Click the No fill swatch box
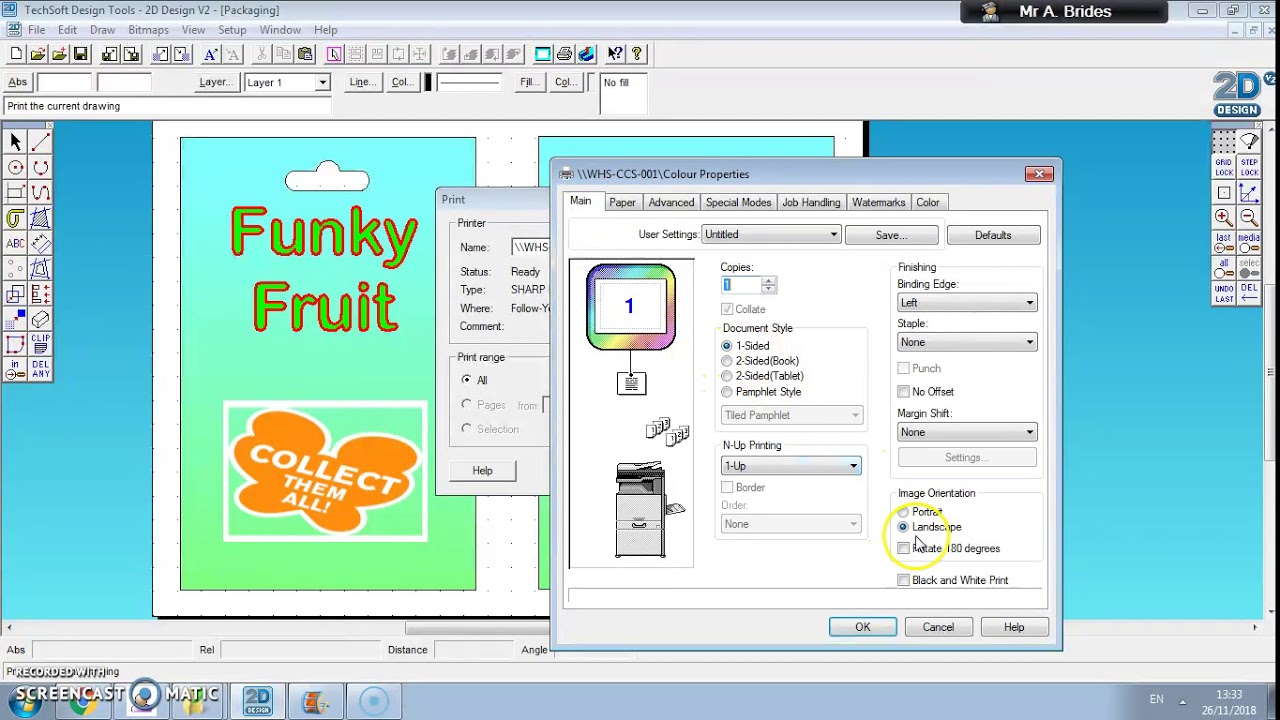 [624, 94]
